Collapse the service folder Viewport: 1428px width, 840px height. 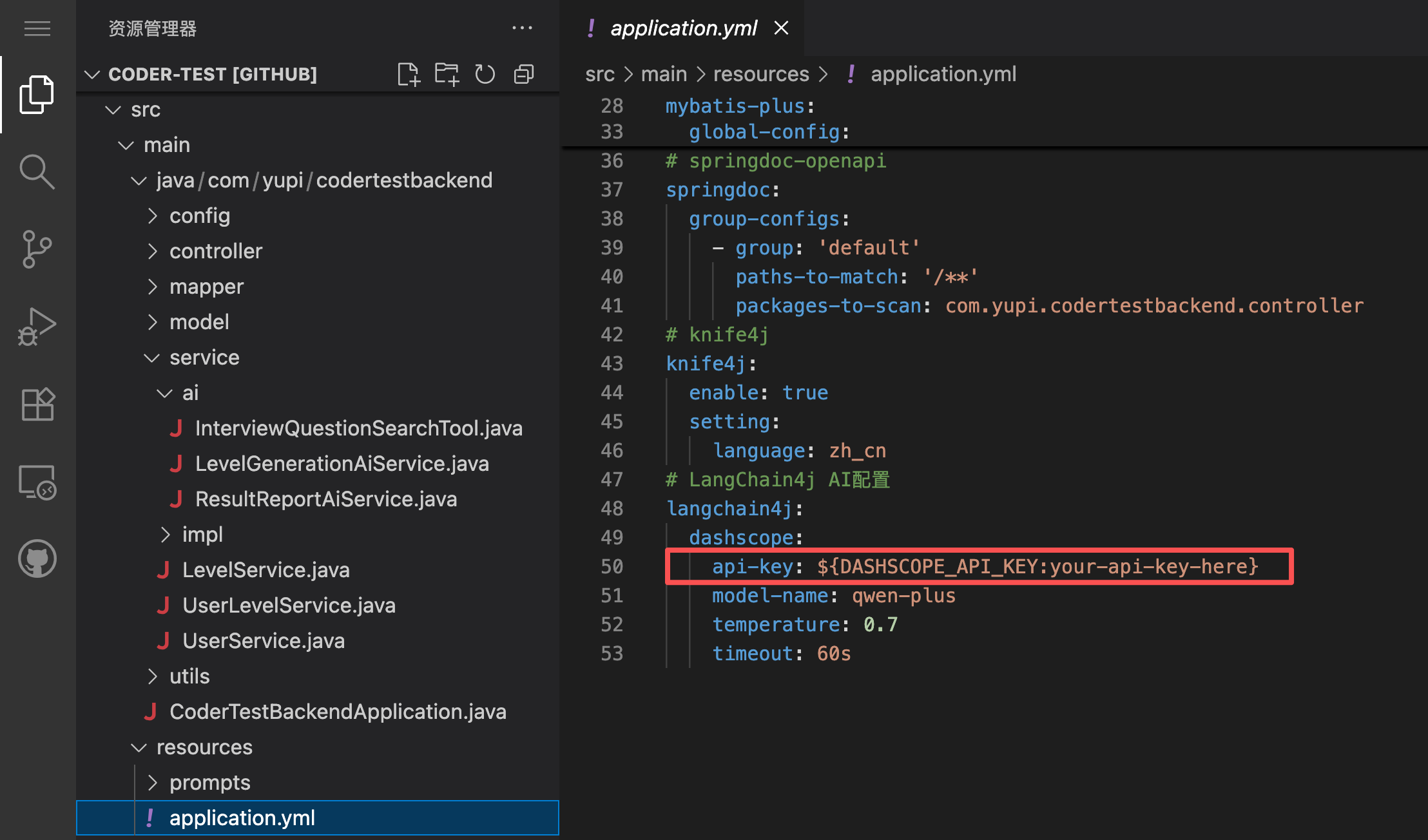tap(204, 358)
